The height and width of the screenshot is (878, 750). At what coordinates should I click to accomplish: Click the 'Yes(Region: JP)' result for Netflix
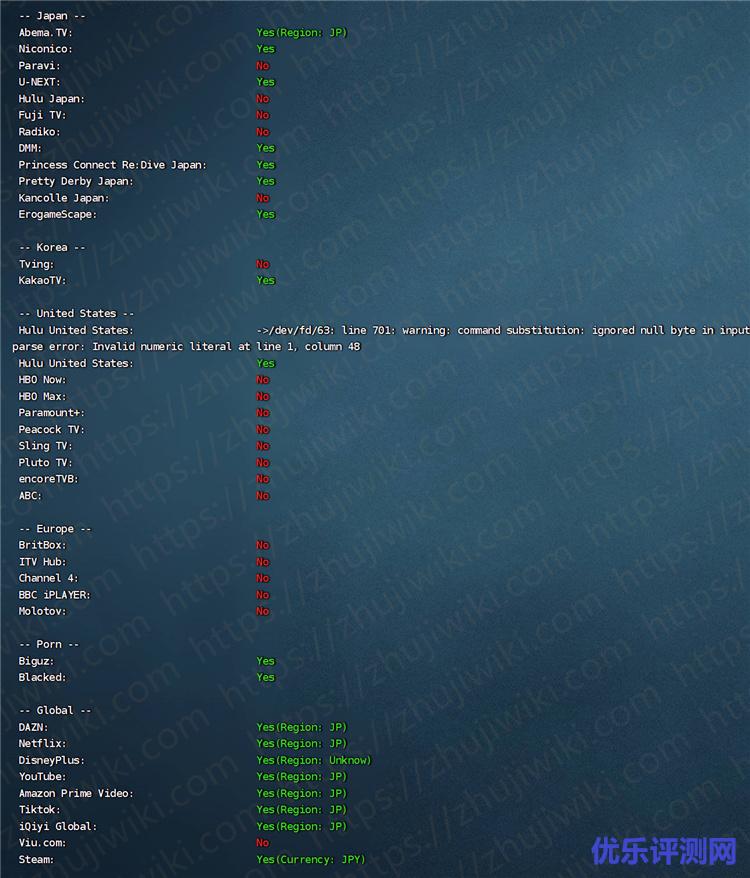[x=302, y=743]
